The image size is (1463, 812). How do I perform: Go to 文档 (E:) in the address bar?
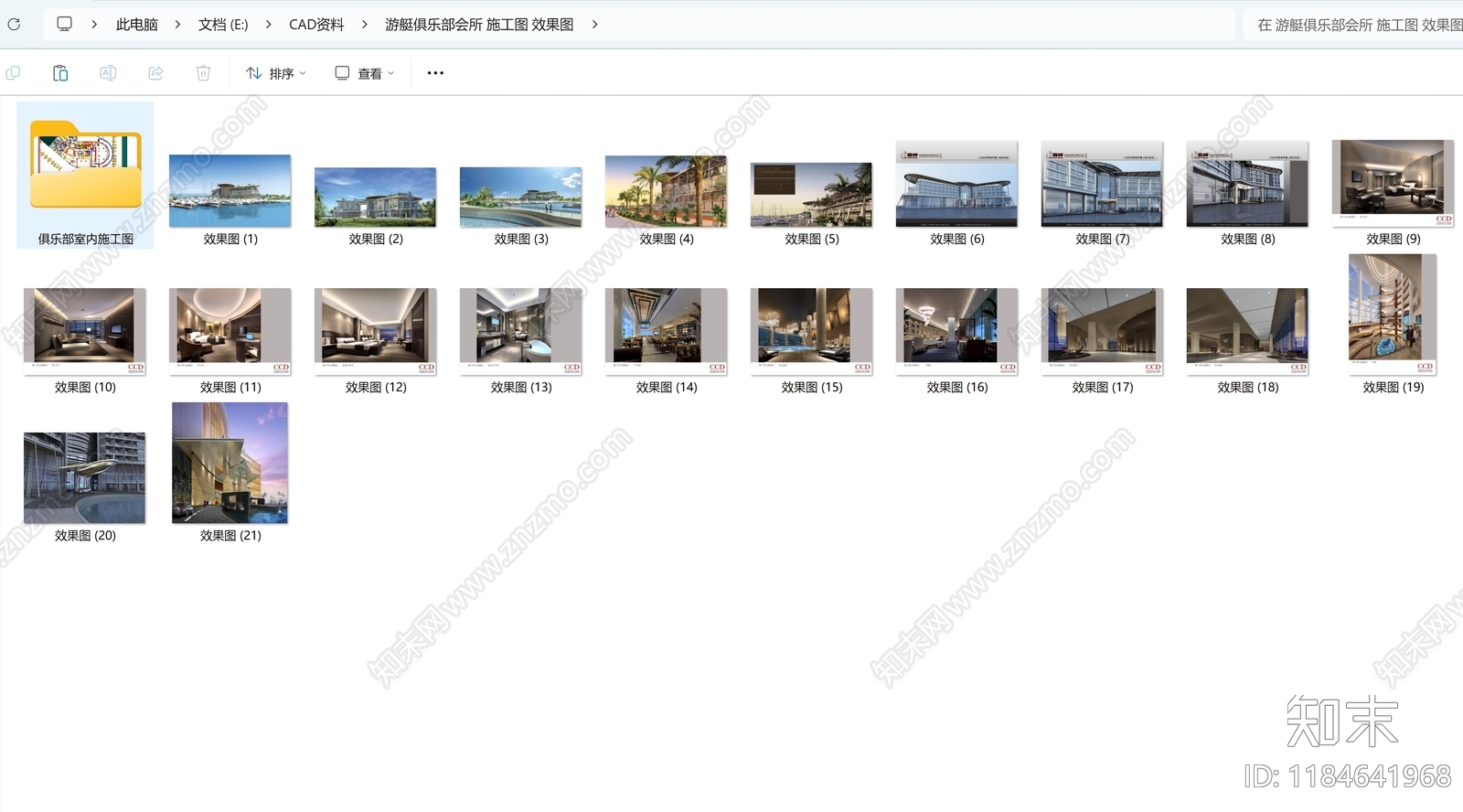point(223,25)
